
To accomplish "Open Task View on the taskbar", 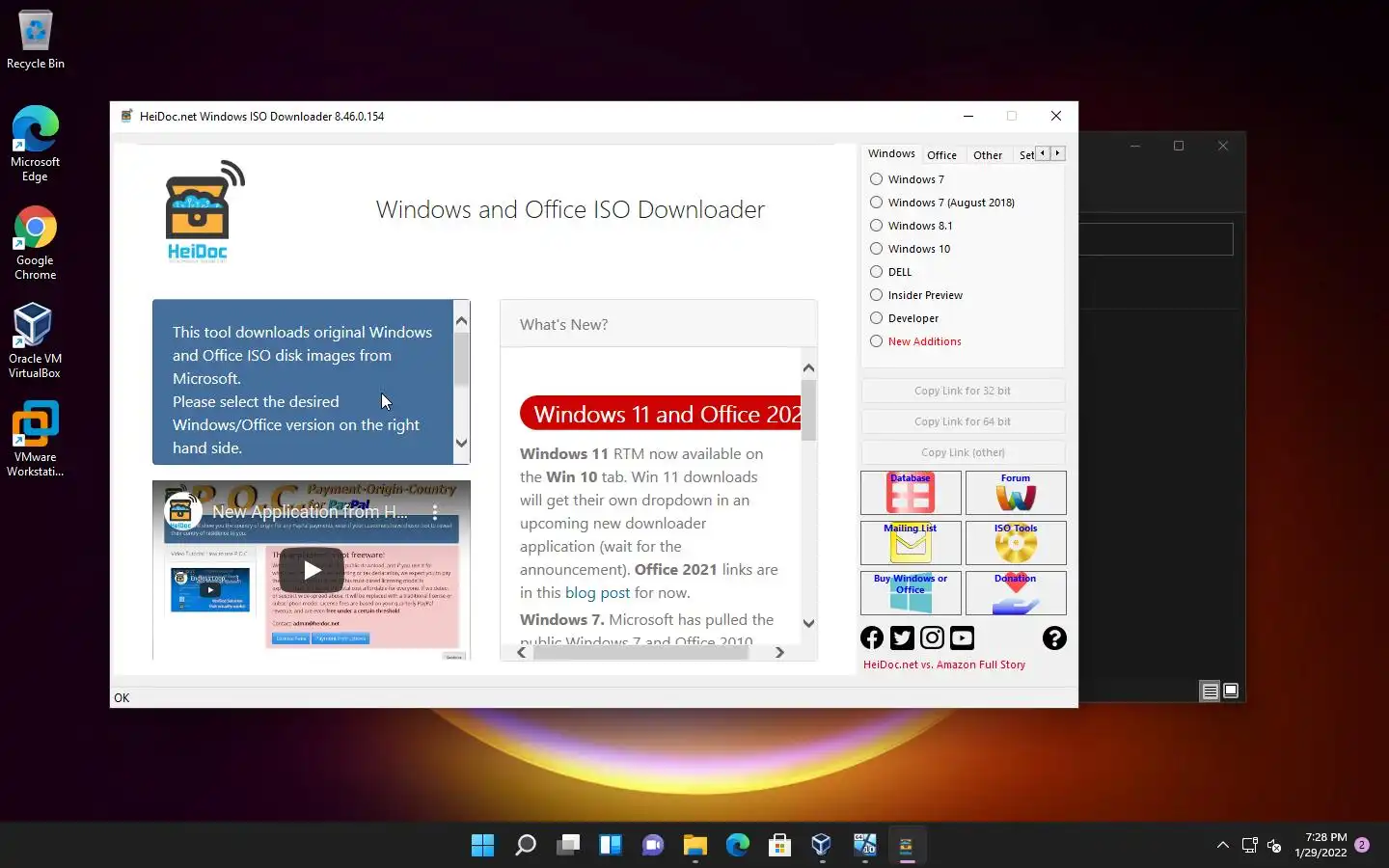I will 568,846.
